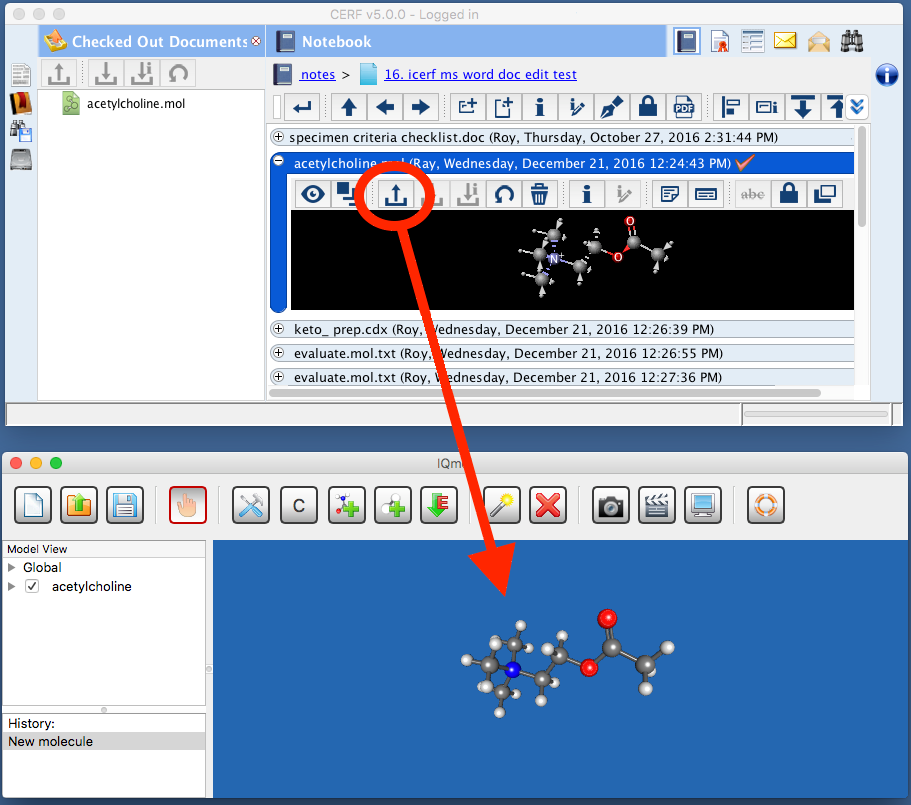
Task: Click the caption bar icon in entry toolbar
Action: (x=705, y=194)
